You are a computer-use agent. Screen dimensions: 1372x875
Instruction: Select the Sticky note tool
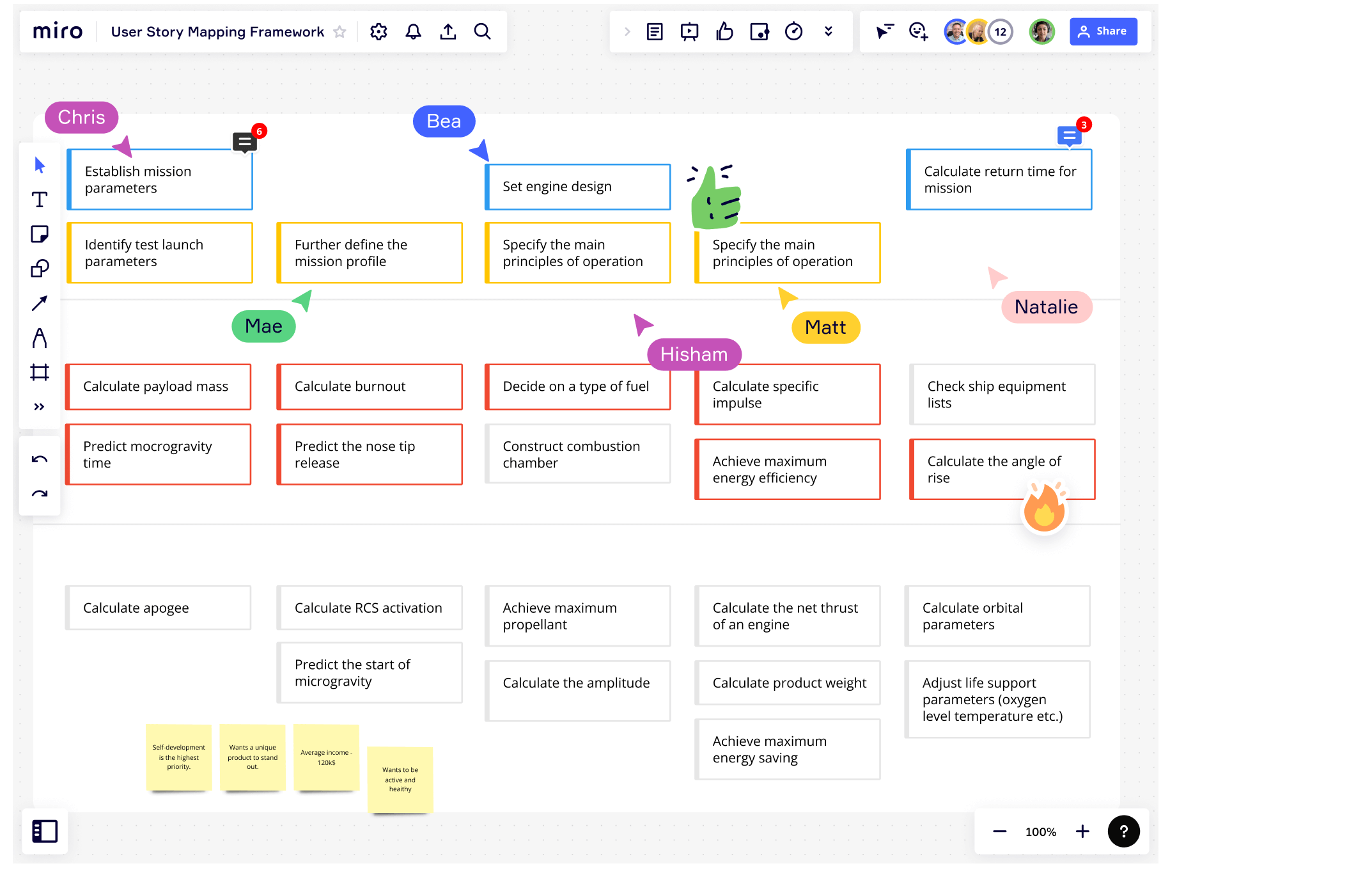point(40,234)
